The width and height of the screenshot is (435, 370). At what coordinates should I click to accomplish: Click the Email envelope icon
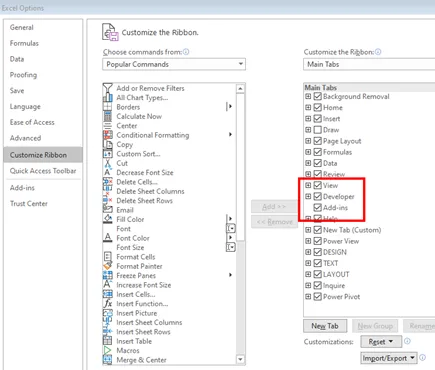pos(108,210)
